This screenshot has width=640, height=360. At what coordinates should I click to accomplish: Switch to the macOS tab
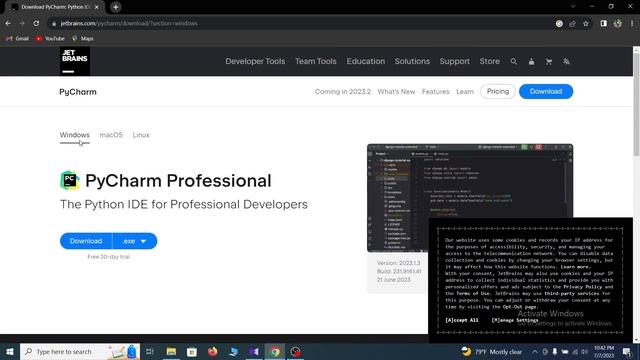(x=111, y=135)
